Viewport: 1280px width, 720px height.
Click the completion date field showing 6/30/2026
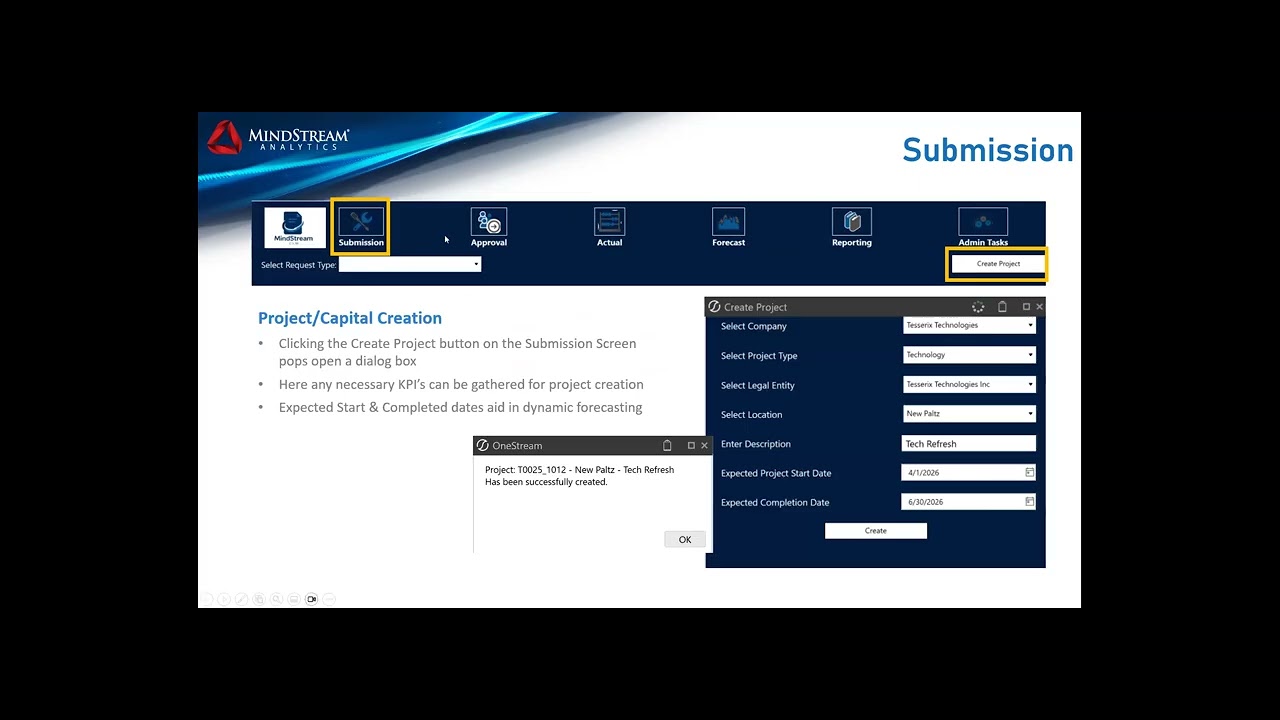tap(969, 501)
